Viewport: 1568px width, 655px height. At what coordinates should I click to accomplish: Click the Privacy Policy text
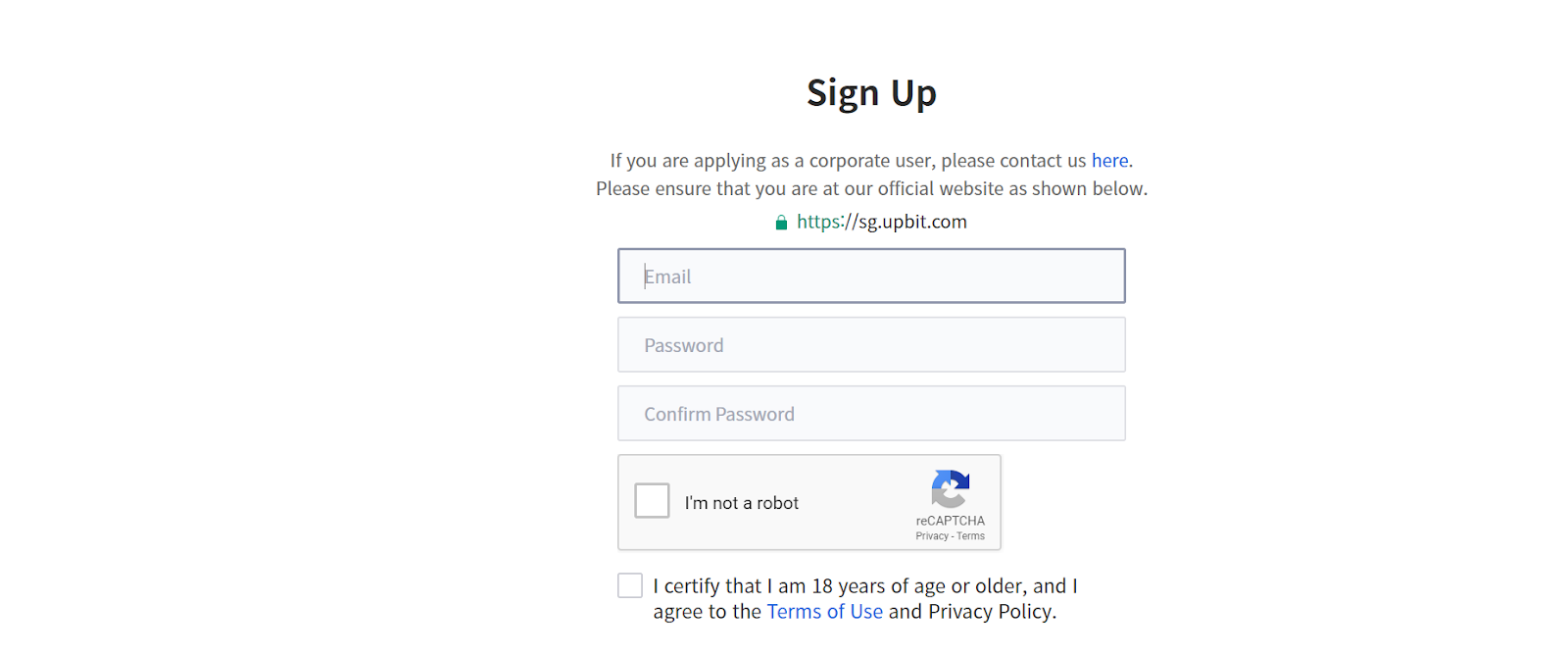pos(991,612)
